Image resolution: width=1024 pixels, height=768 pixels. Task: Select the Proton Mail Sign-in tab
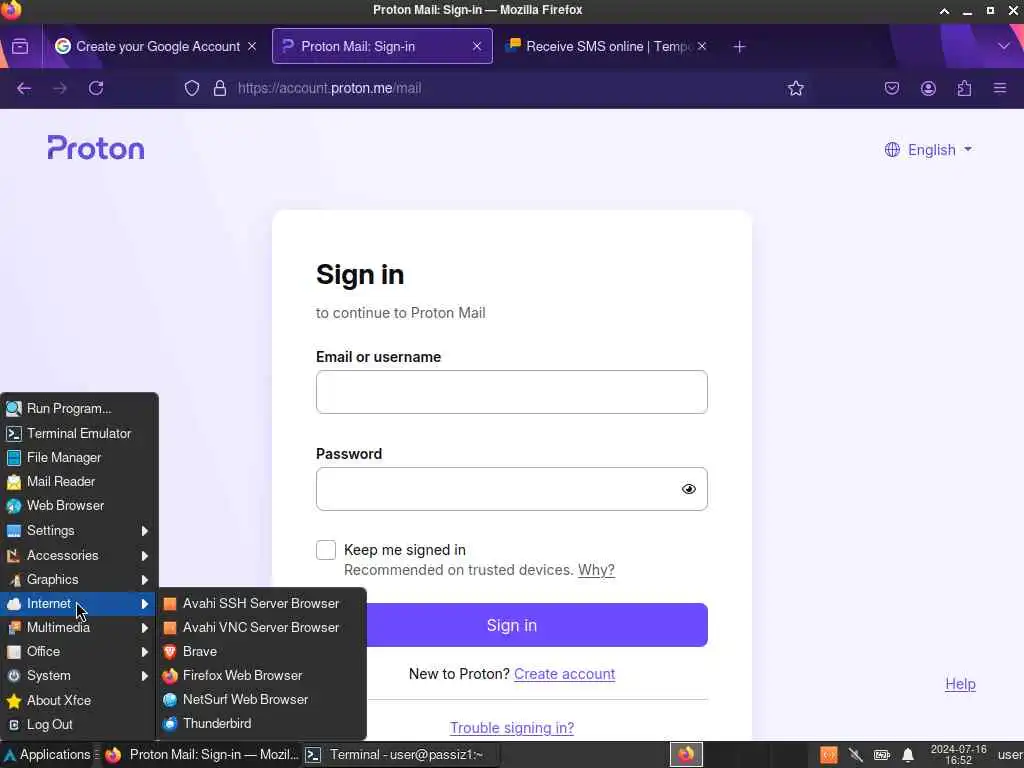382,46
